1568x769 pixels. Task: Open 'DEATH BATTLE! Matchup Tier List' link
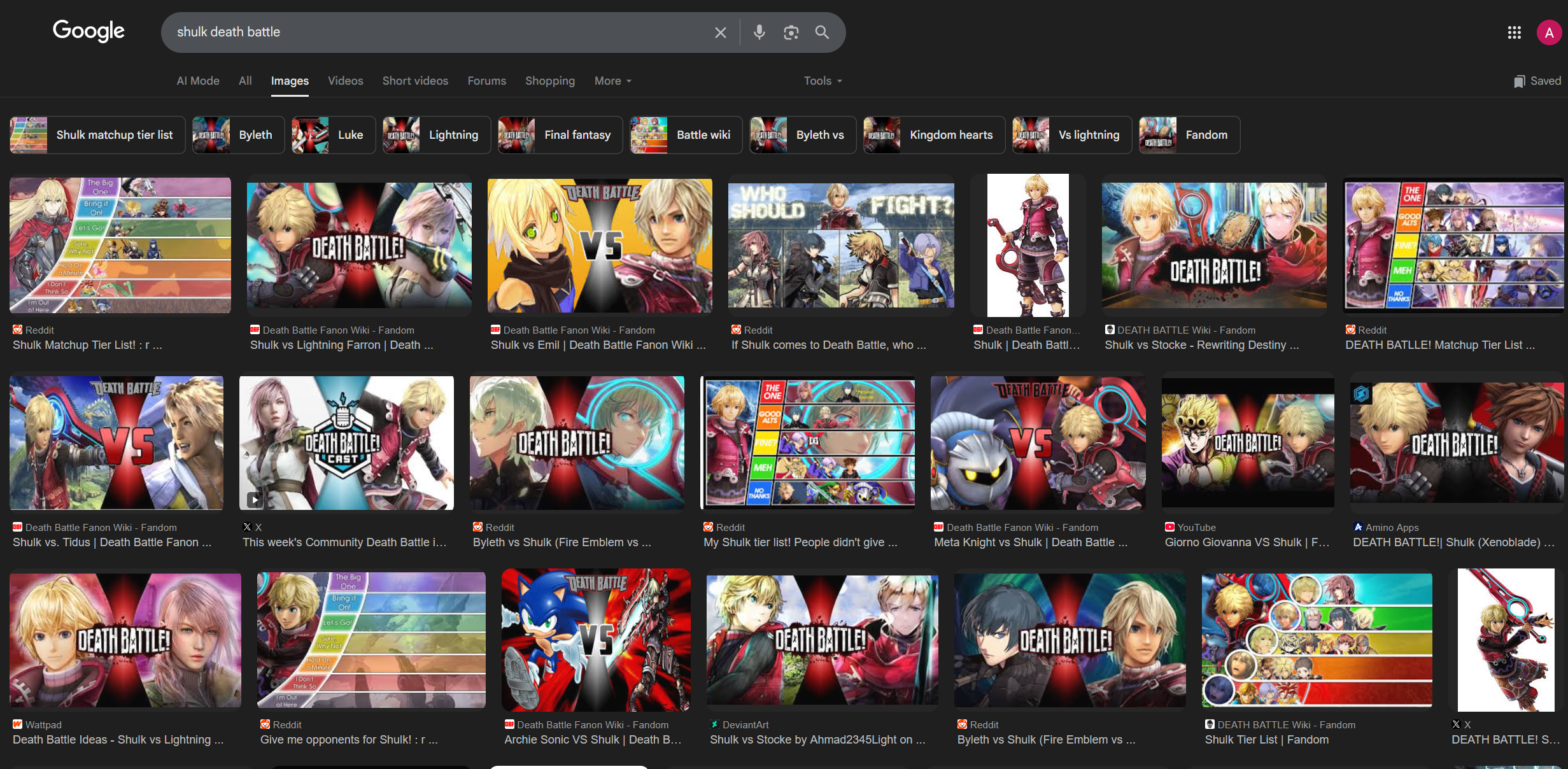[1439, 345]
